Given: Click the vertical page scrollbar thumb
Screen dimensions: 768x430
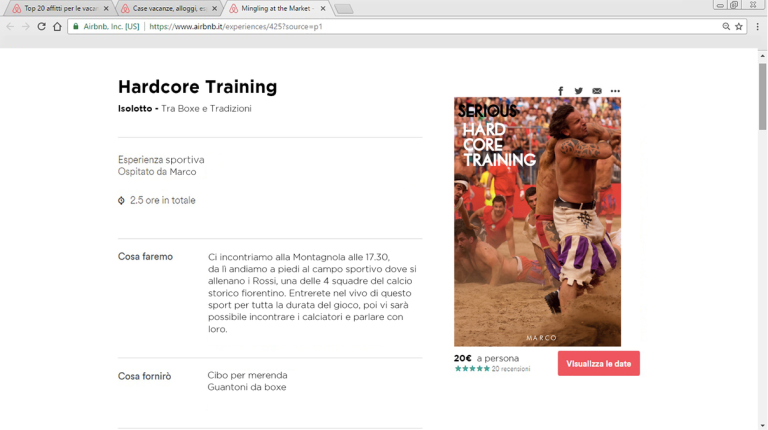Looking at the screenshot, I should [763, 96].
